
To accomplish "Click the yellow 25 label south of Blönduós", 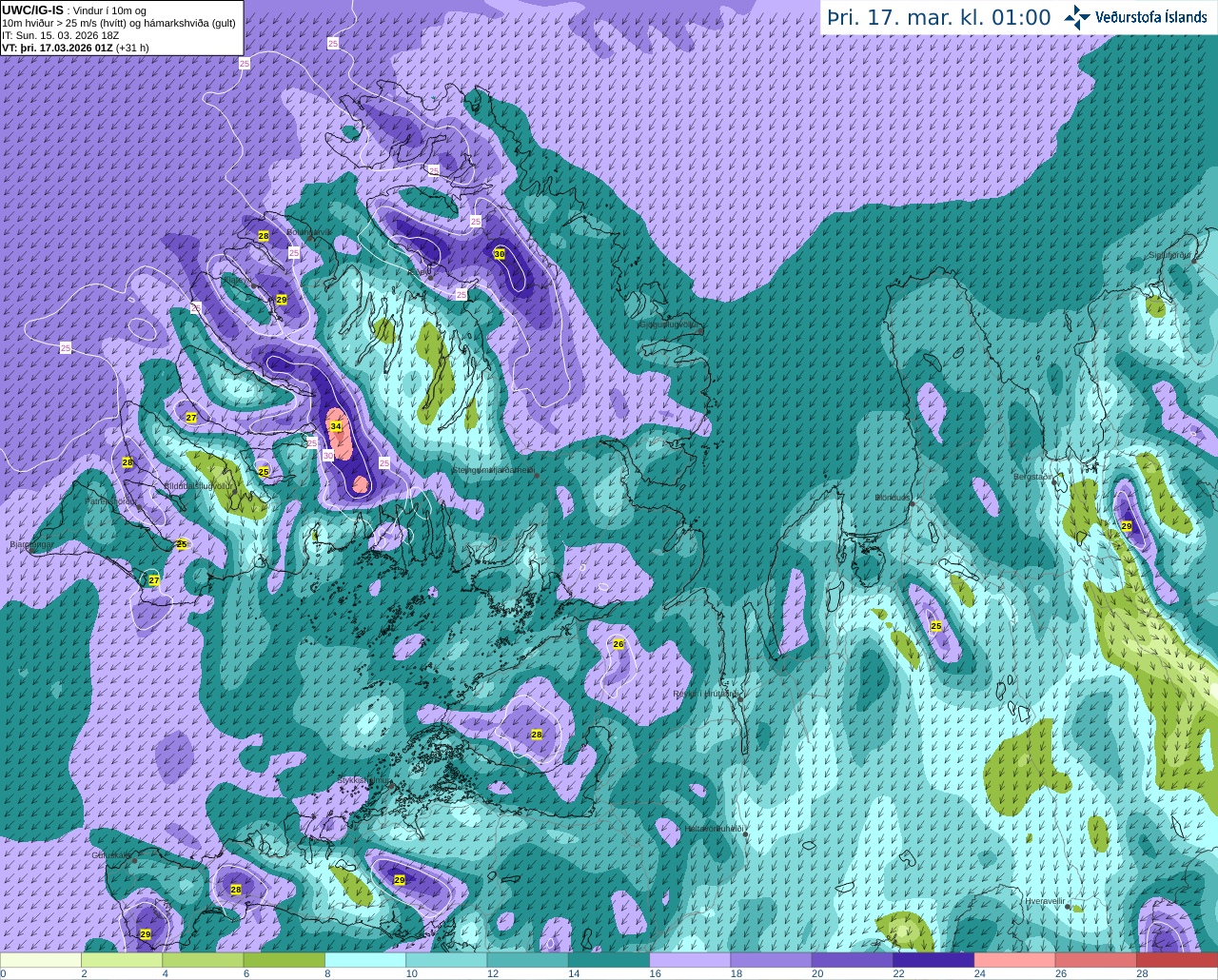I will (x=936, y=626).
